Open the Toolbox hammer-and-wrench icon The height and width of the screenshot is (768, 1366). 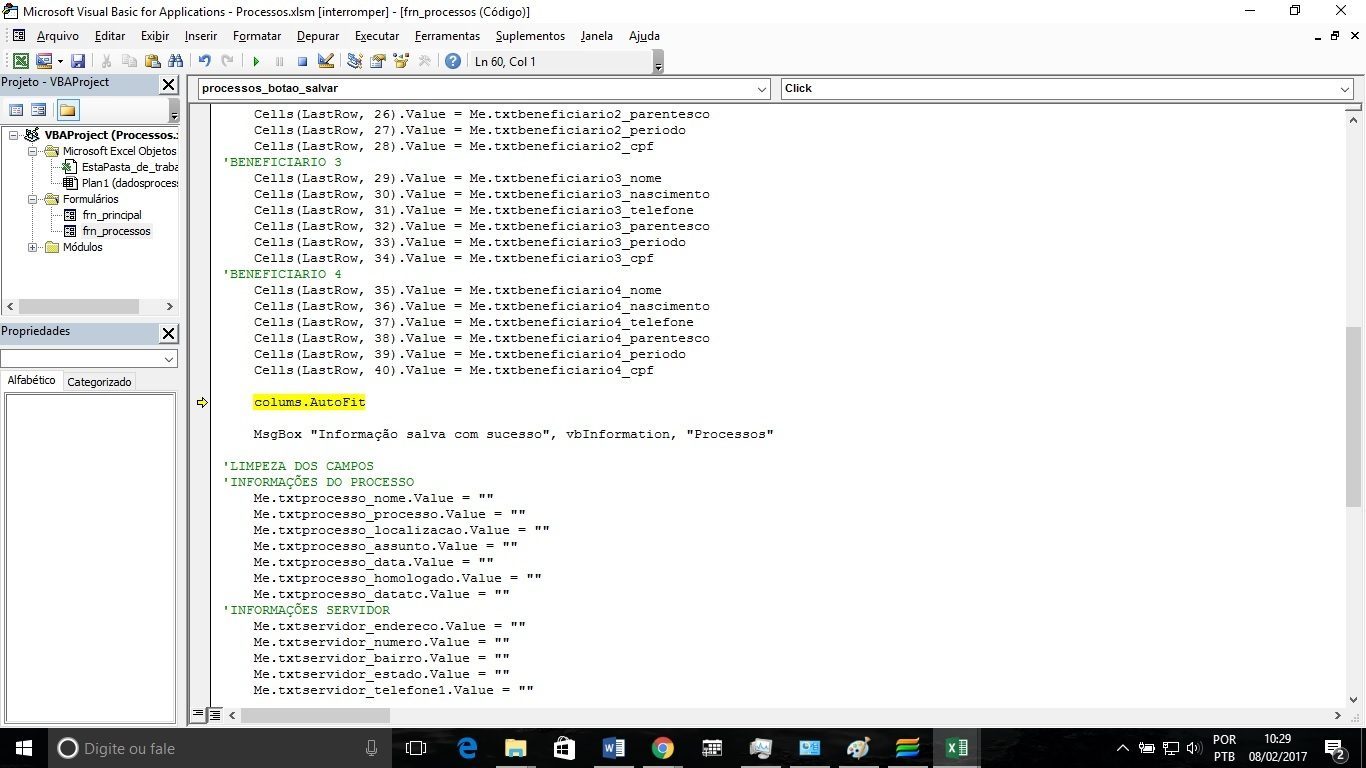click(x=424, y=61)
